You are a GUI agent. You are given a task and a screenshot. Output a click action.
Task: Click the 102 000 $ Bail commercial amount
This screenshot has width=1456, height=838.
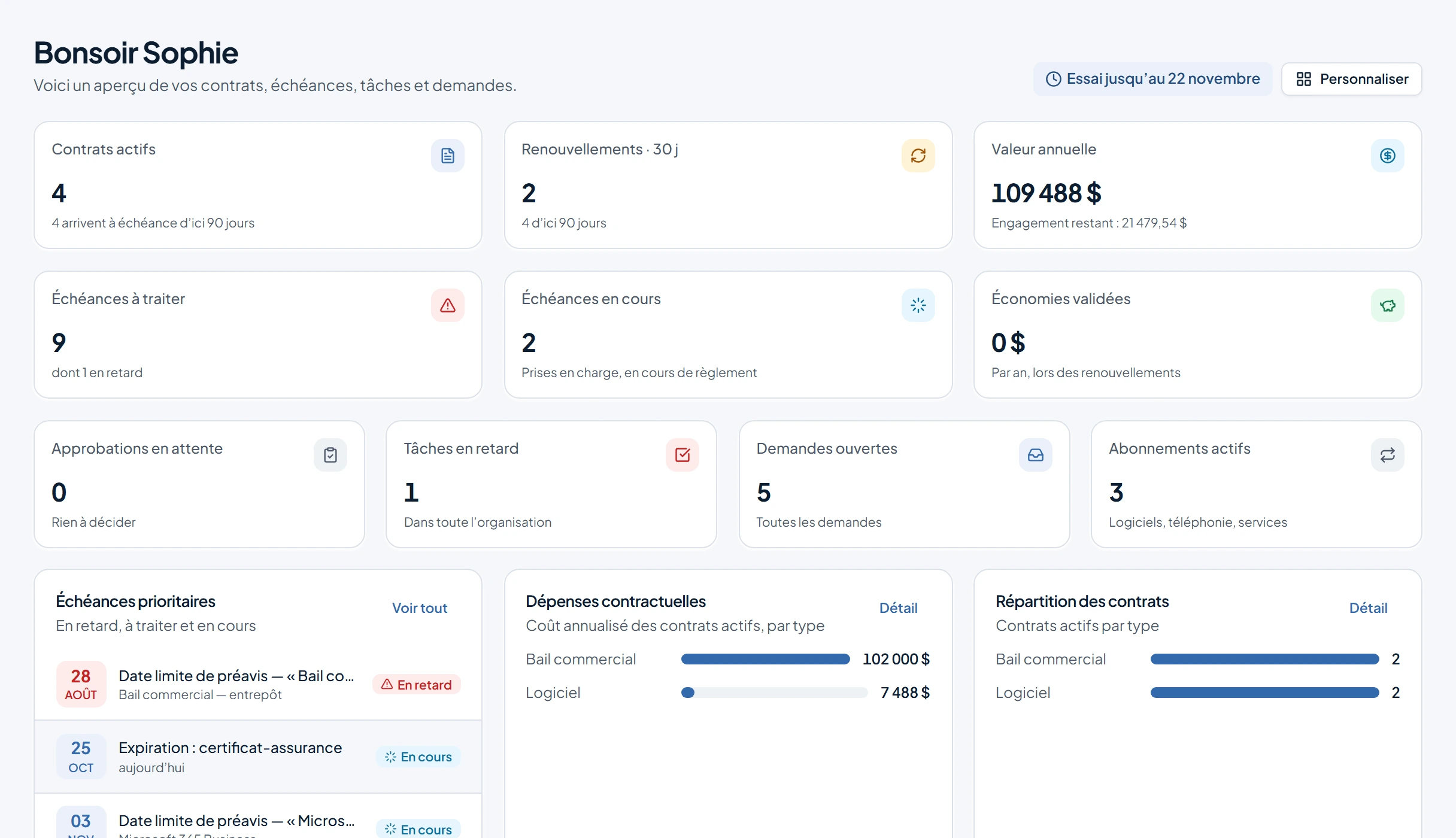(896, 659)
